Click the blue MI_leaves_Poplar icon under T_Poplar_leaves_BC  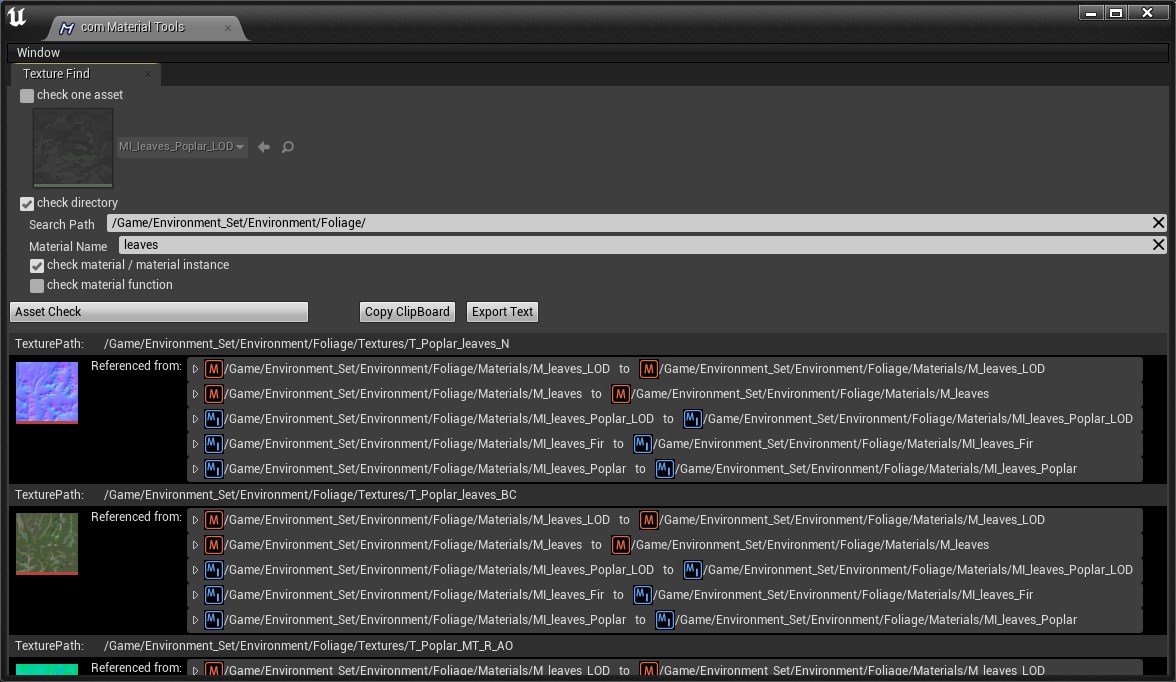click(213, 620)
